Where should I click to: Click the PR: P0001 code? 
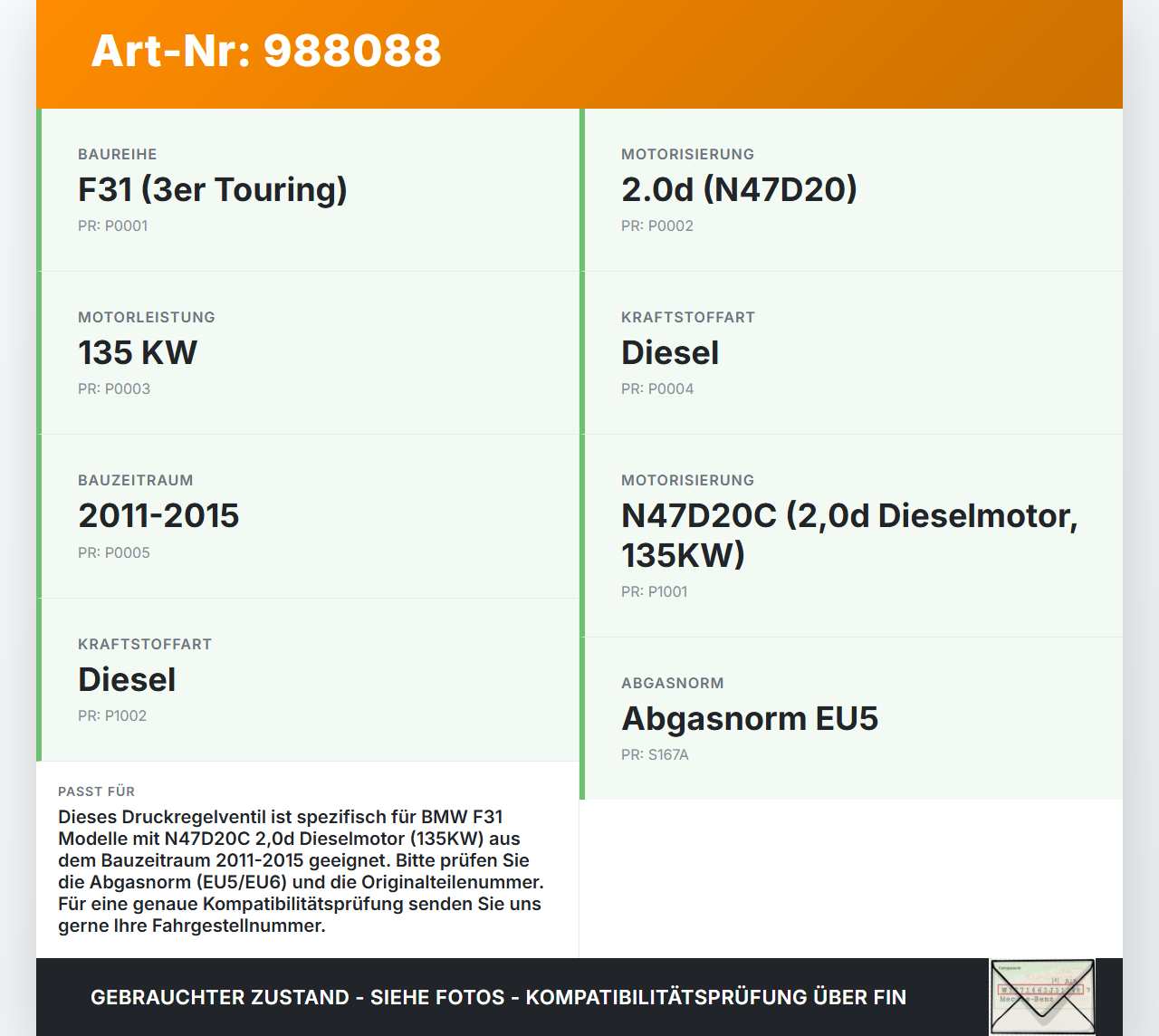112,226
